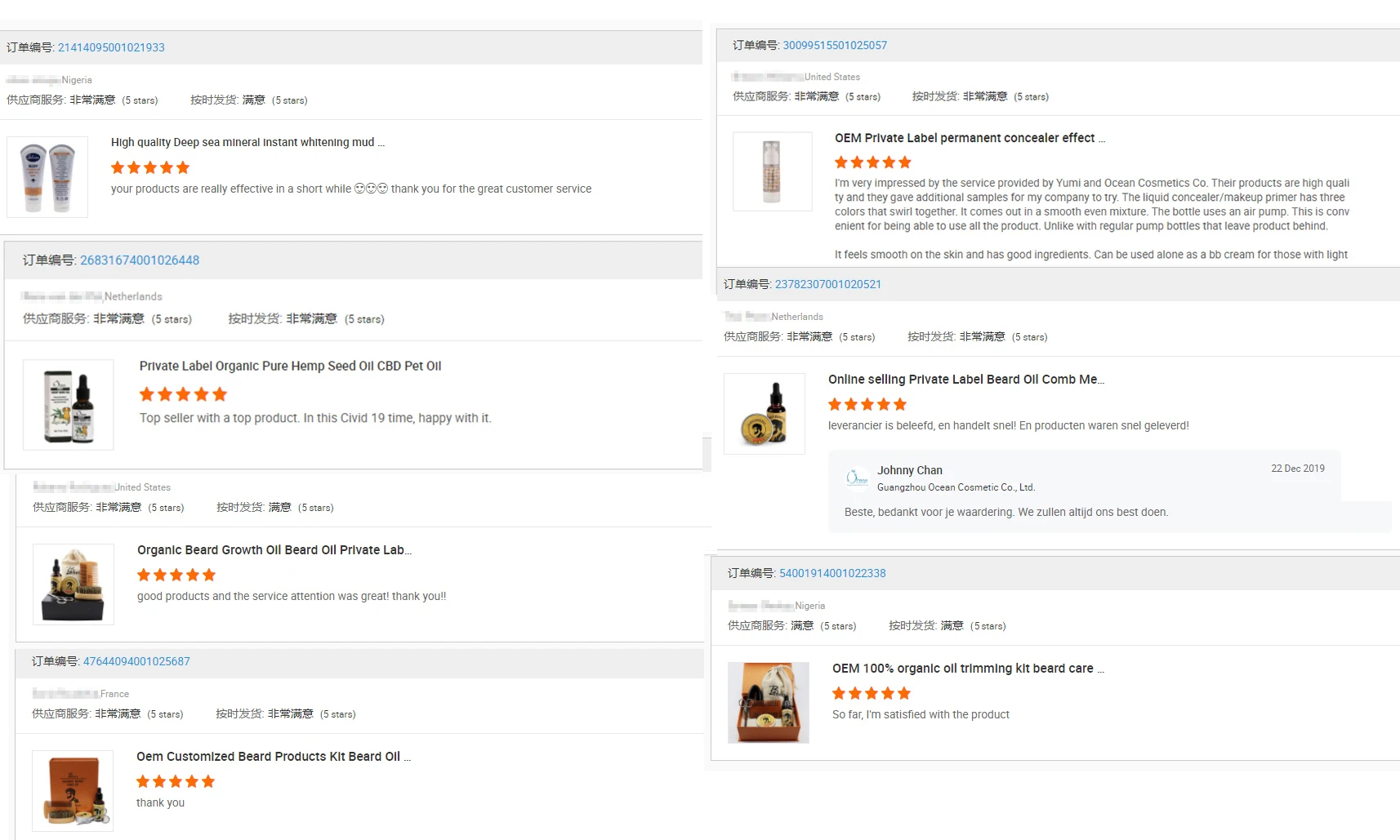Click "OEM Private Label permanent concealer" title
The height and width of the screenshot is (840, 1400).
(x=970, y=138)
